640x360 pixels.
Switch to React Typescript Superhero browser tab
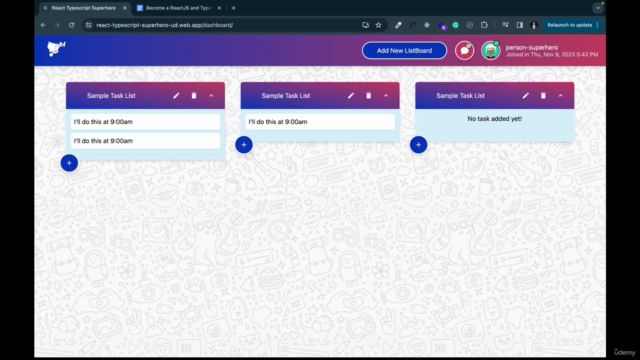tap(84, 8)
